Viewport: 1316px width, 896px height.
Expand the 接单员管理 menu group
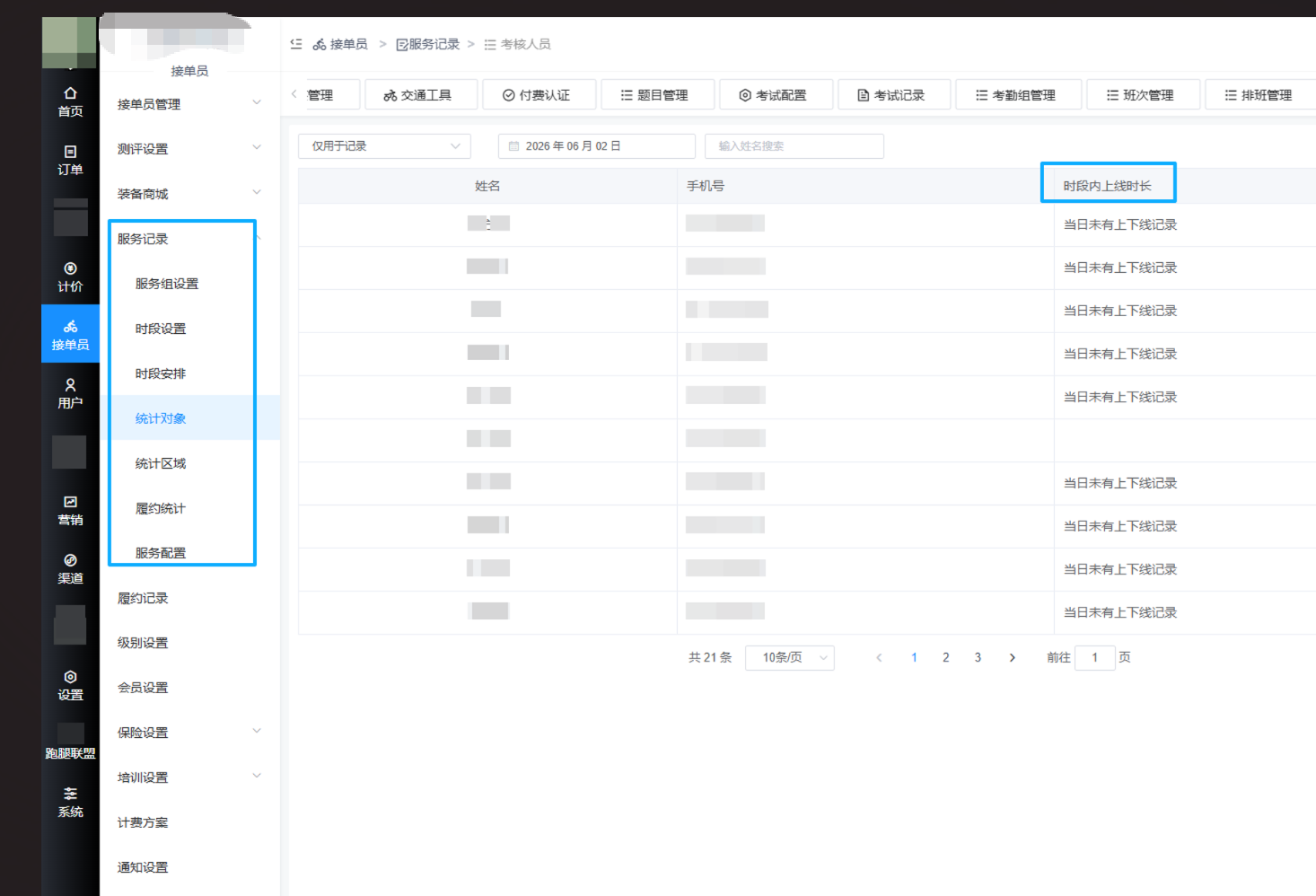point(189,104)
